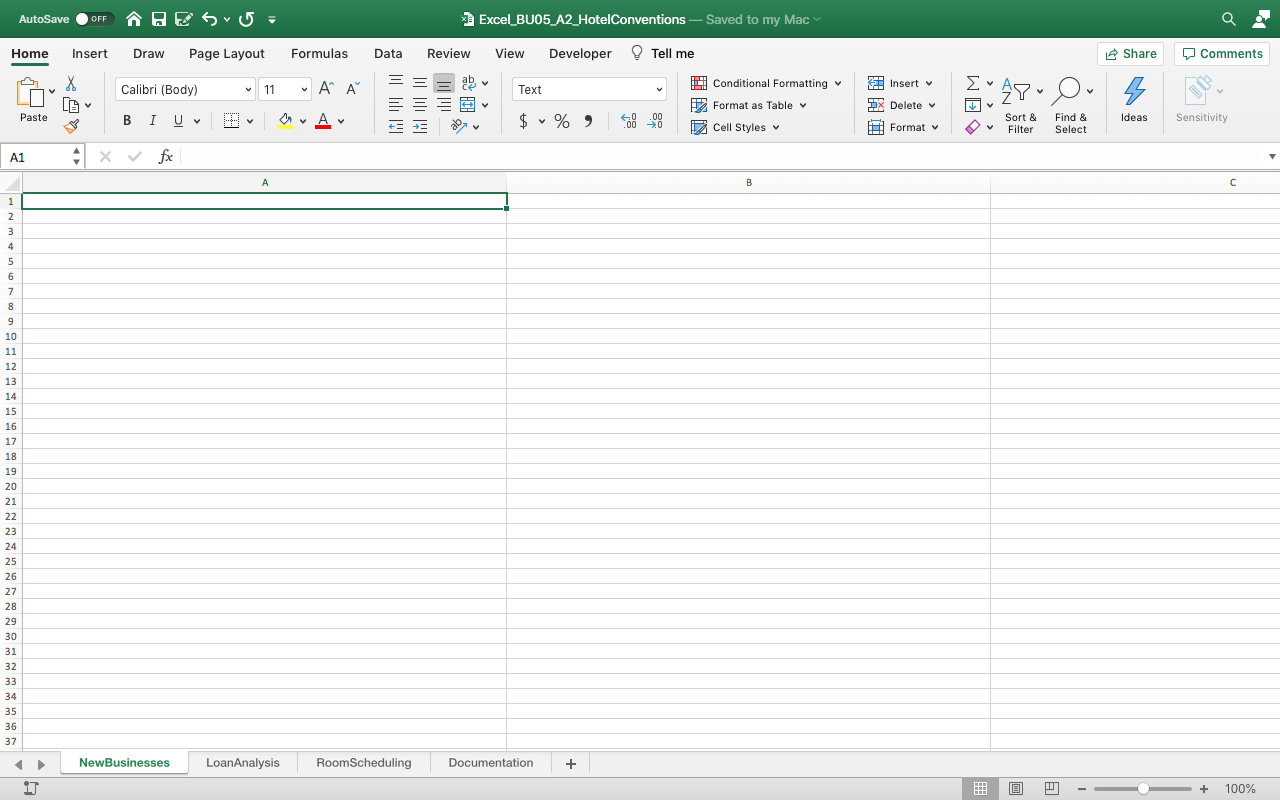Open the Home icon in title bar
The height and width of the screenshot is (800, 1280).
[x=134, y=19]
